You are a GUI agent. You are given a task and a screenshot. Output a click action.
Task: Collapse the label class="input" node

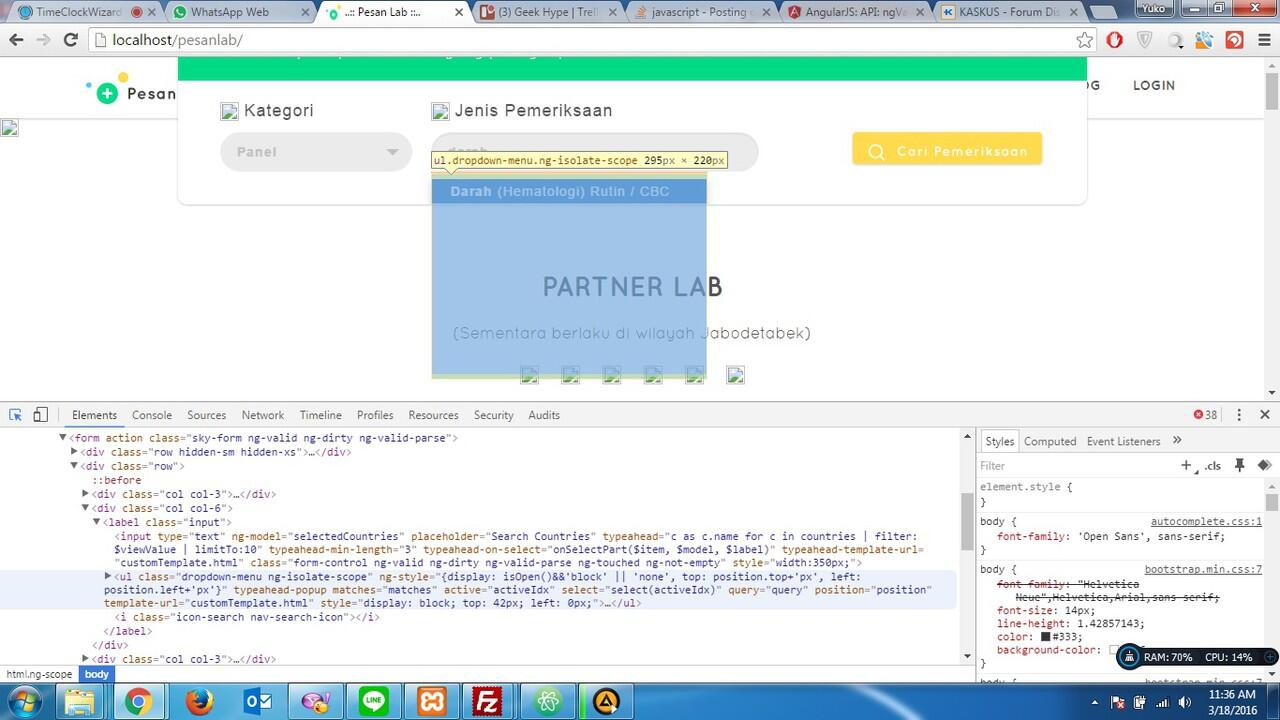(x=97, y=522)
